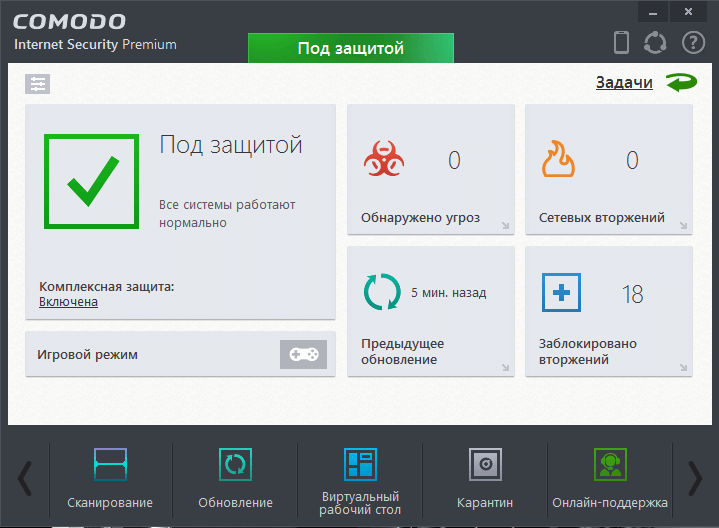Click the teal update arrows icon
The height and width of the screenshot is (528, 719).
pos(382,292)
